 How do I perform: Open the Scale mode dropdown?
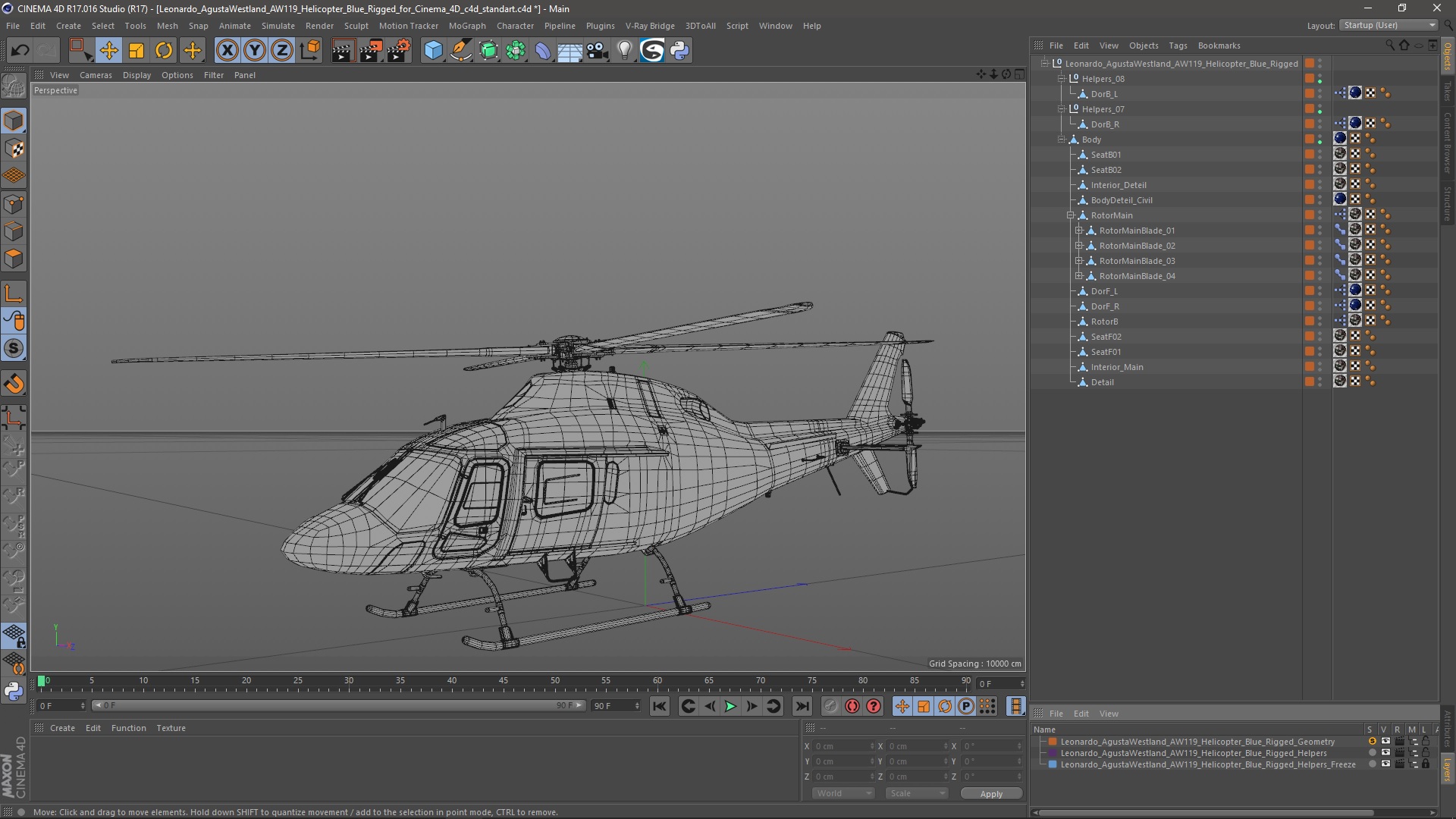[x=916, y=793]
